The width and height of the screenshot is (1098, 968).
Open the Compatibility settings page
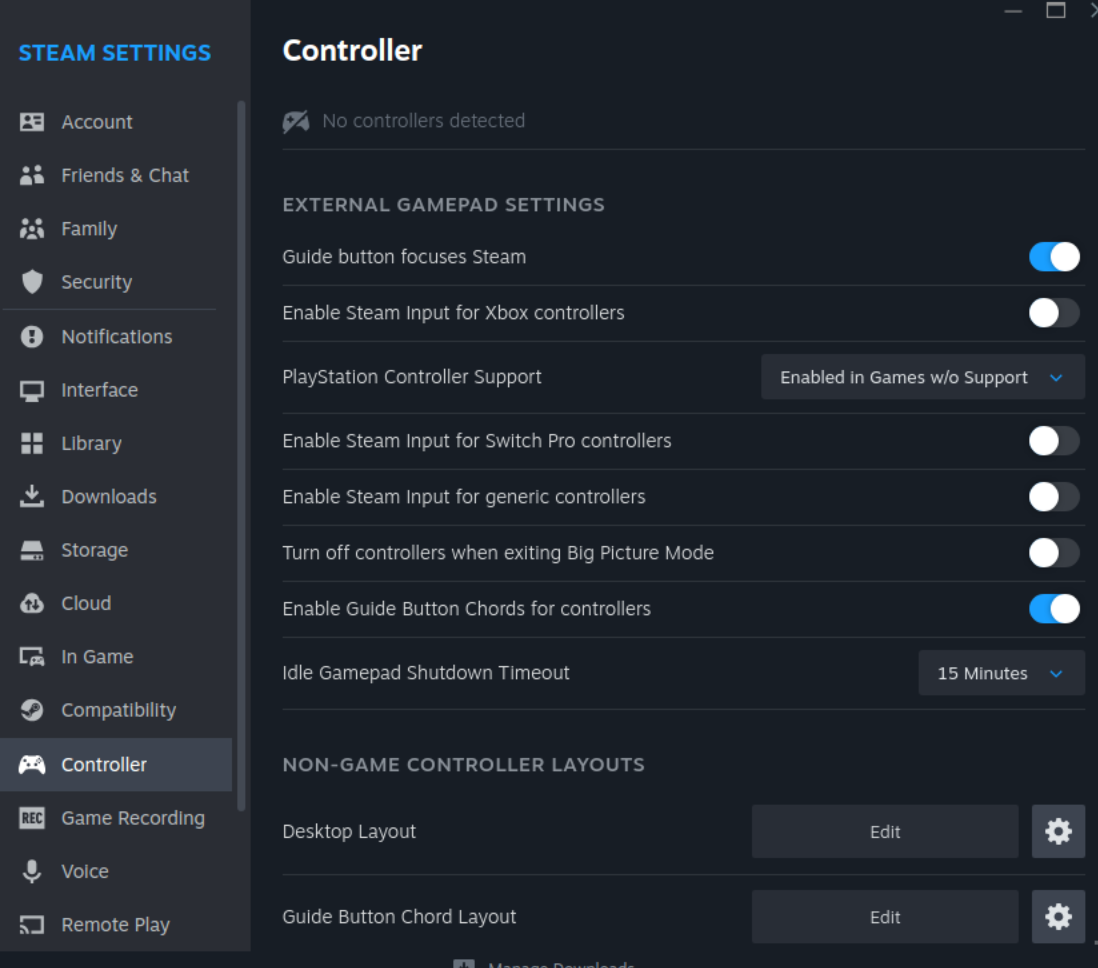116,710
